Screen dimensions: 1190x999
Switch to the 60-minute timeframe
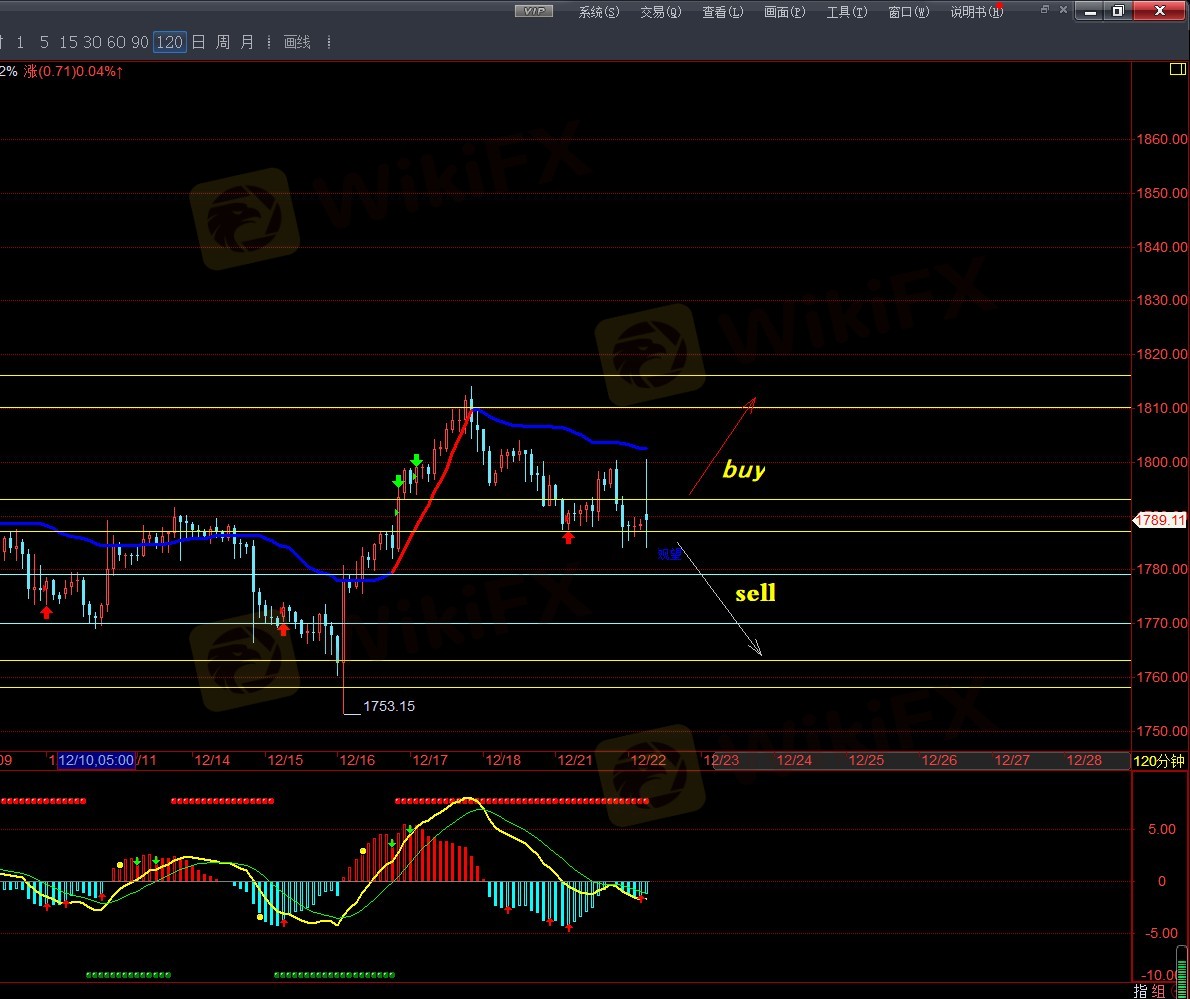116,42
